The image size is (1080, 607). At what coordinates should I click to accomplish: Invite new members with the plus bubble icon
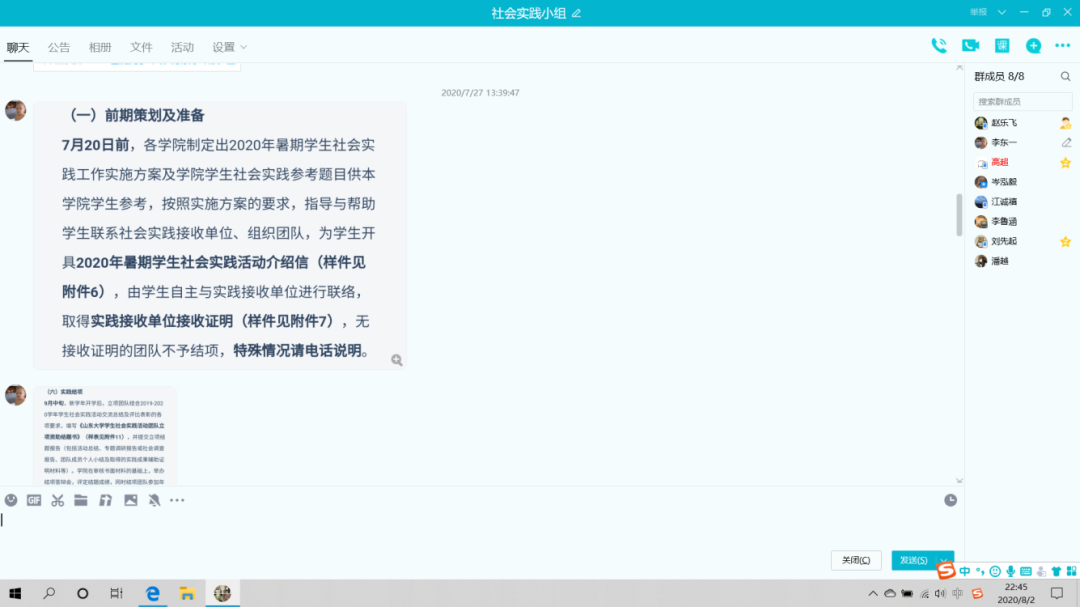(1033, 45)
